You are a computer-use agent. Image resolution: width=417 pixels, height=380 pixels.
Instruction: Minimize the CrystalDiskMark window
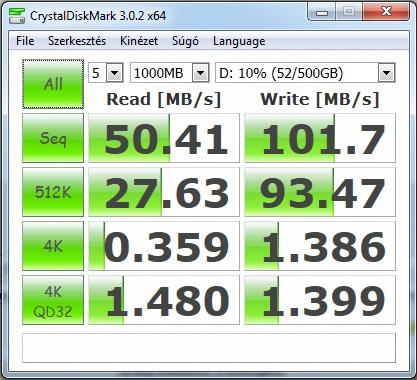(x=321, y=12)
